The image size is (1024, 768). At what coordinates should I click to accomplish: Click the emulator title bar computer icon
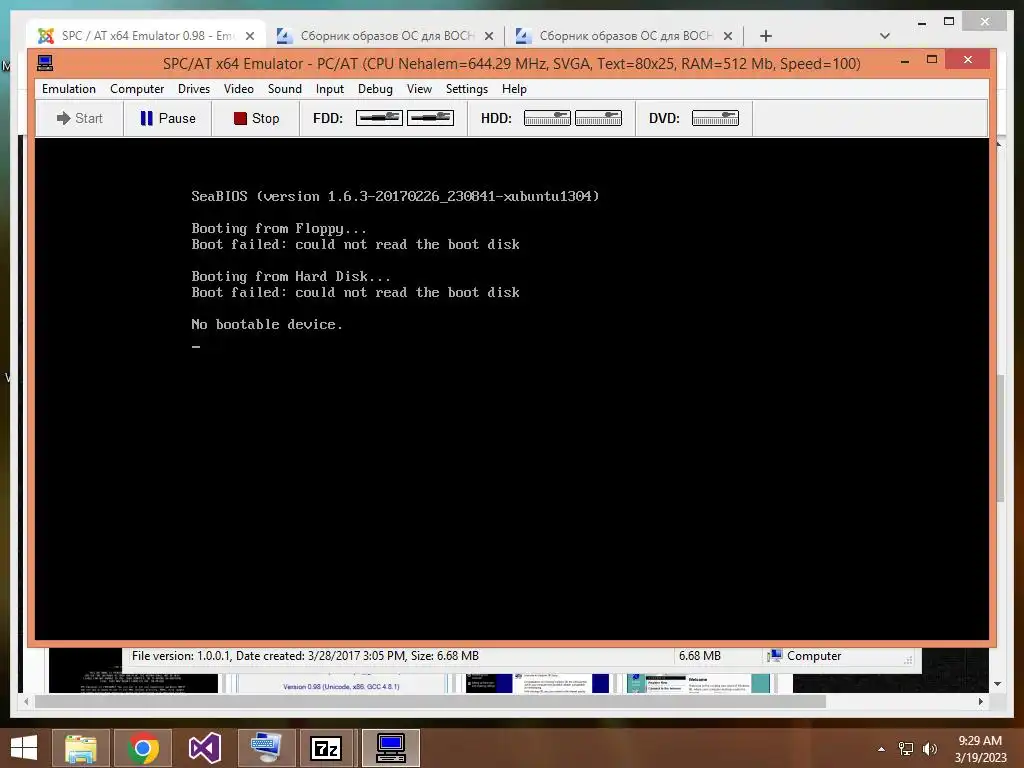coord(45,63)
